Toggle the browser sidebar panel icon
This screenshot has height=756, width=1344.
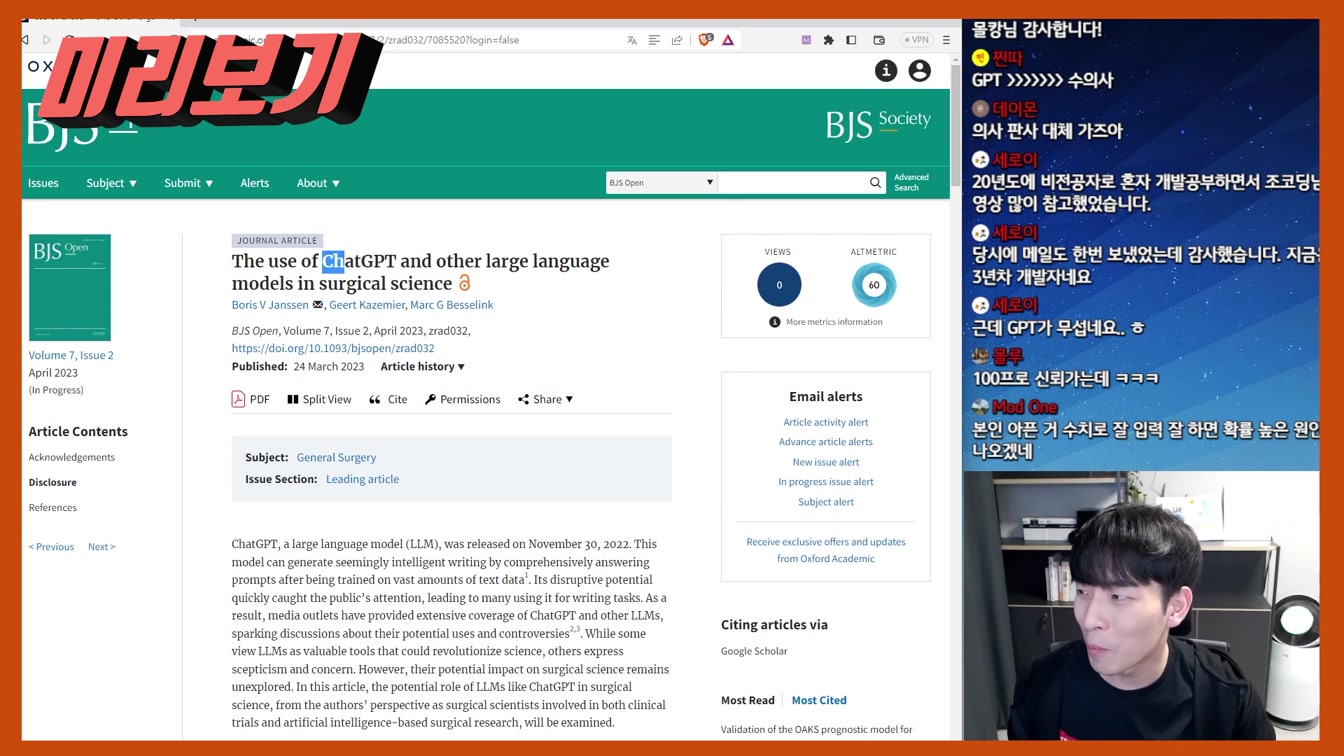pyautogui.click(x=851, y=40)
